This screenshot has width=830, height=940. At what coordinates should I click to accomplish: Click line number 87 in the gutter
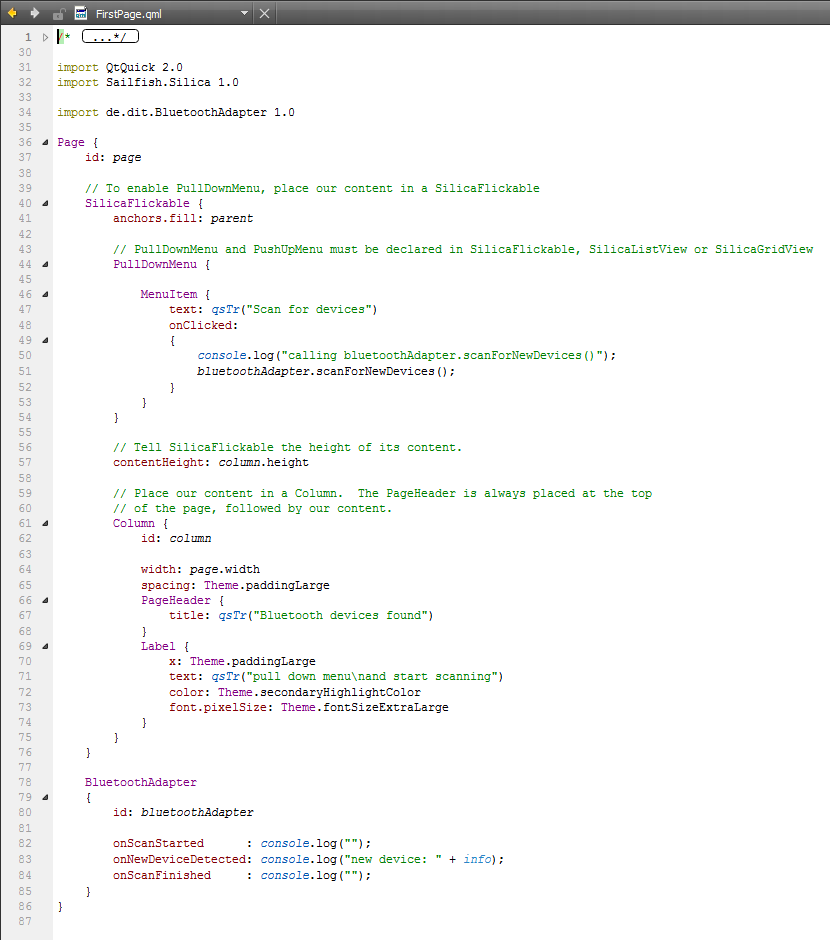(x=25, y=921)
